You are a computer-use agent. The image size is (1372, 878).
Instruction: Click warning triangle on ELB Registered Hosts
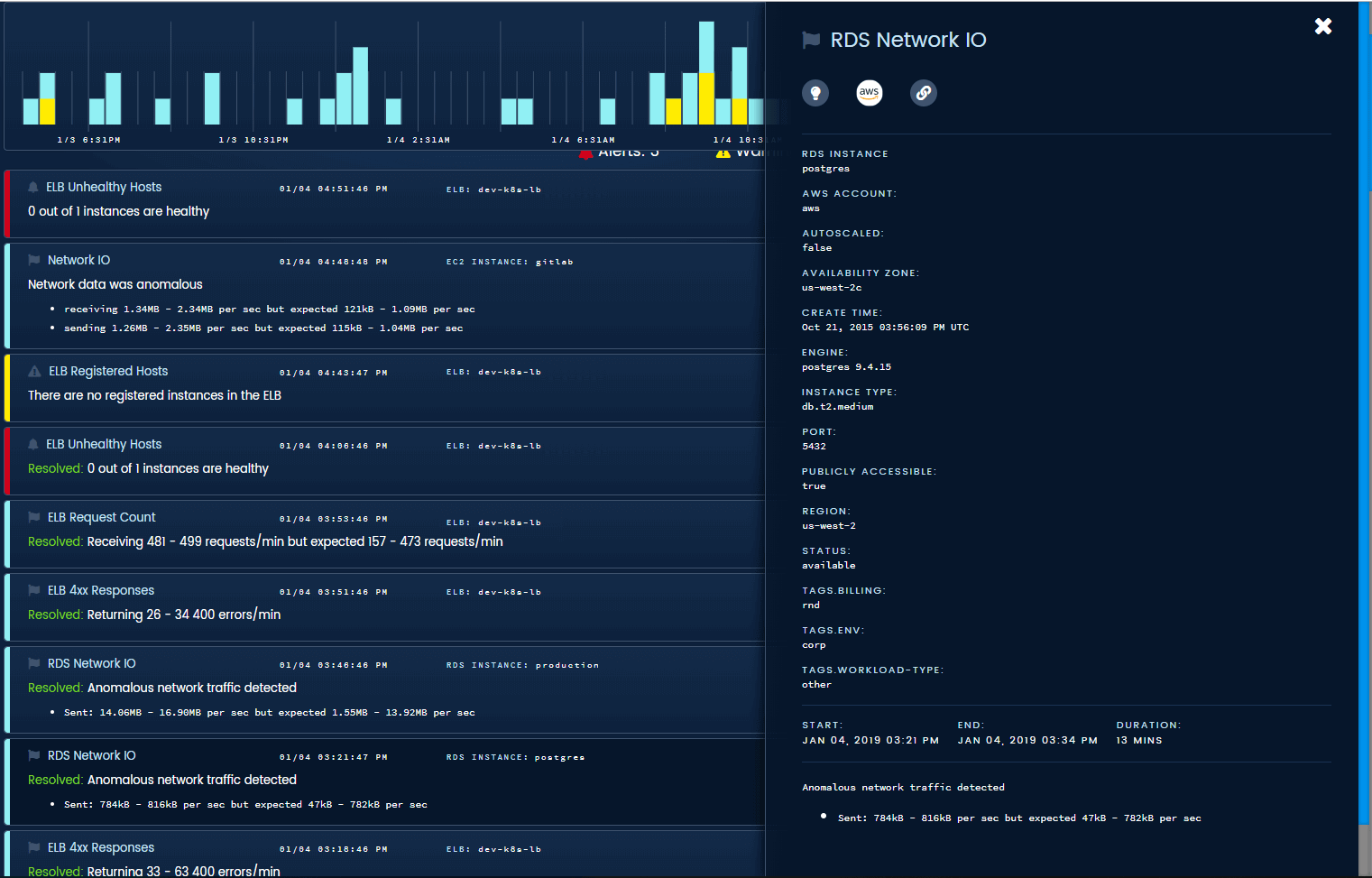(32, 371)
